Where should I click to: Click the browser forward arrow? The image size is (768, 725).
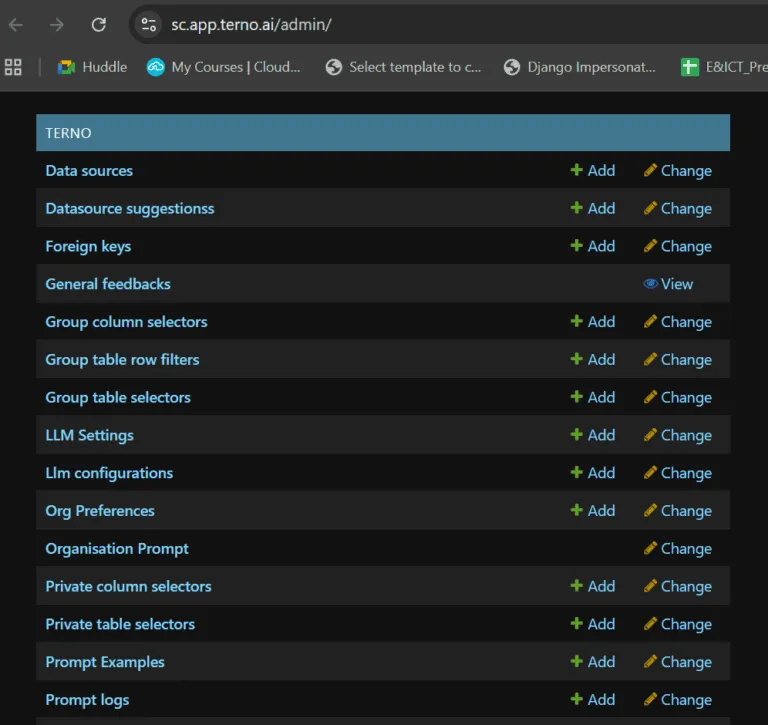pyautogui.click(x=57, y=24)
